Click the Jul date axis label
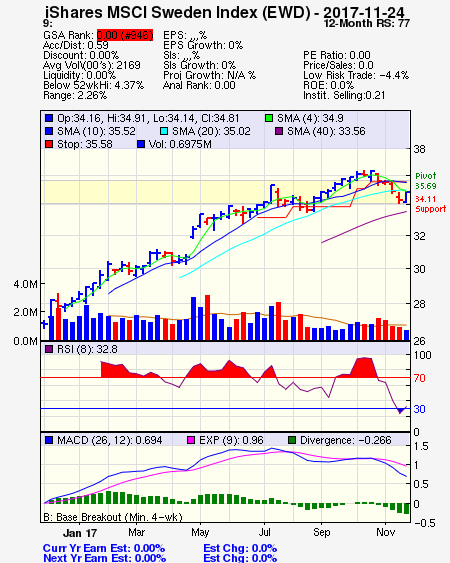Screen dimensions: 450x563 [x=264, y=532]
